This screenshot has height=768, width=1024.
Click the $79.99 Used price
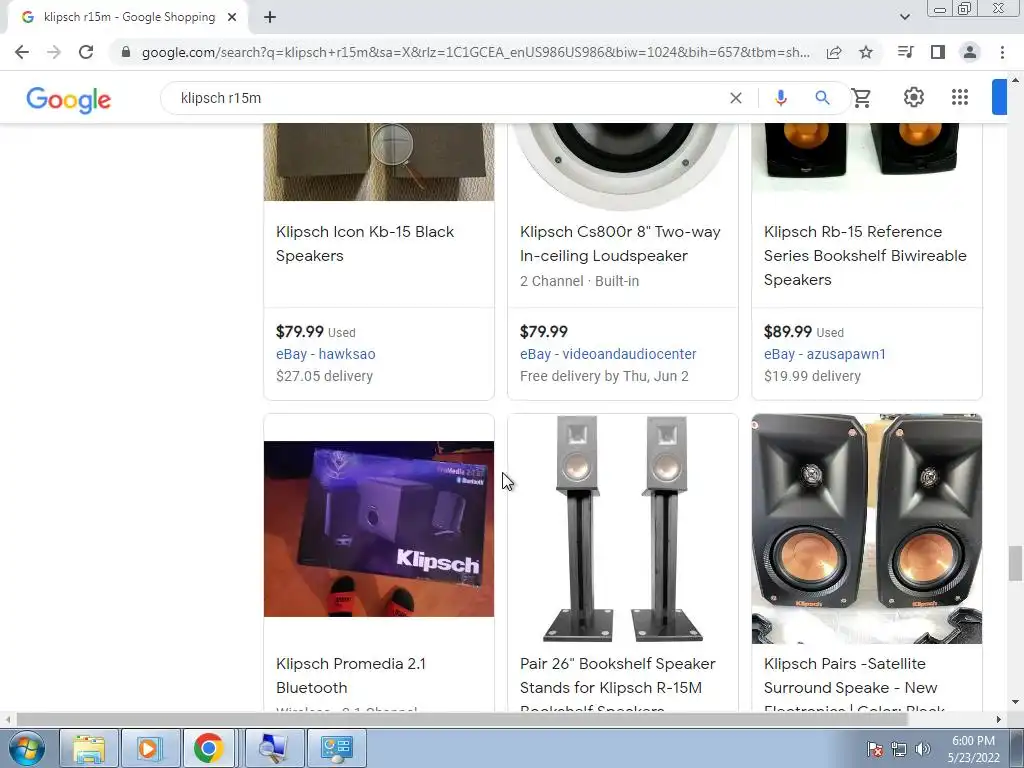coord(315,332)
